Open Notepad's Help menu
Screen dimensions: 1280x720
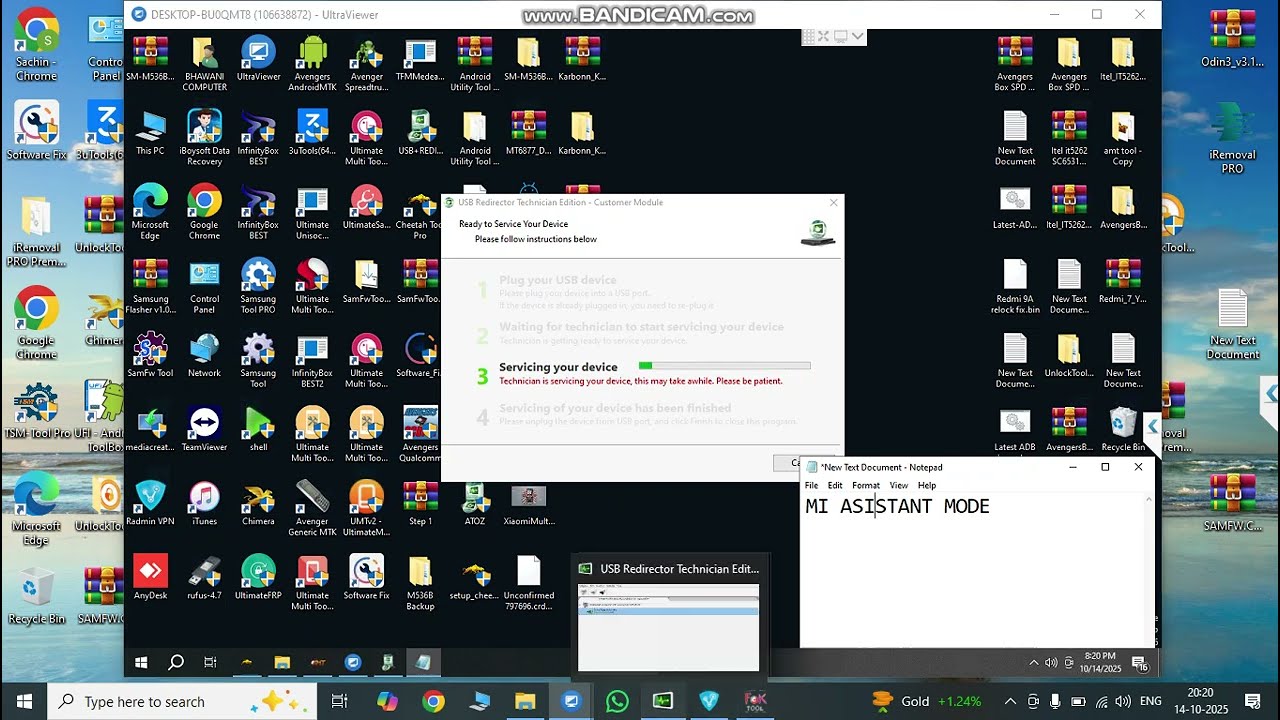pyautogui.click(x=927, y=485)
